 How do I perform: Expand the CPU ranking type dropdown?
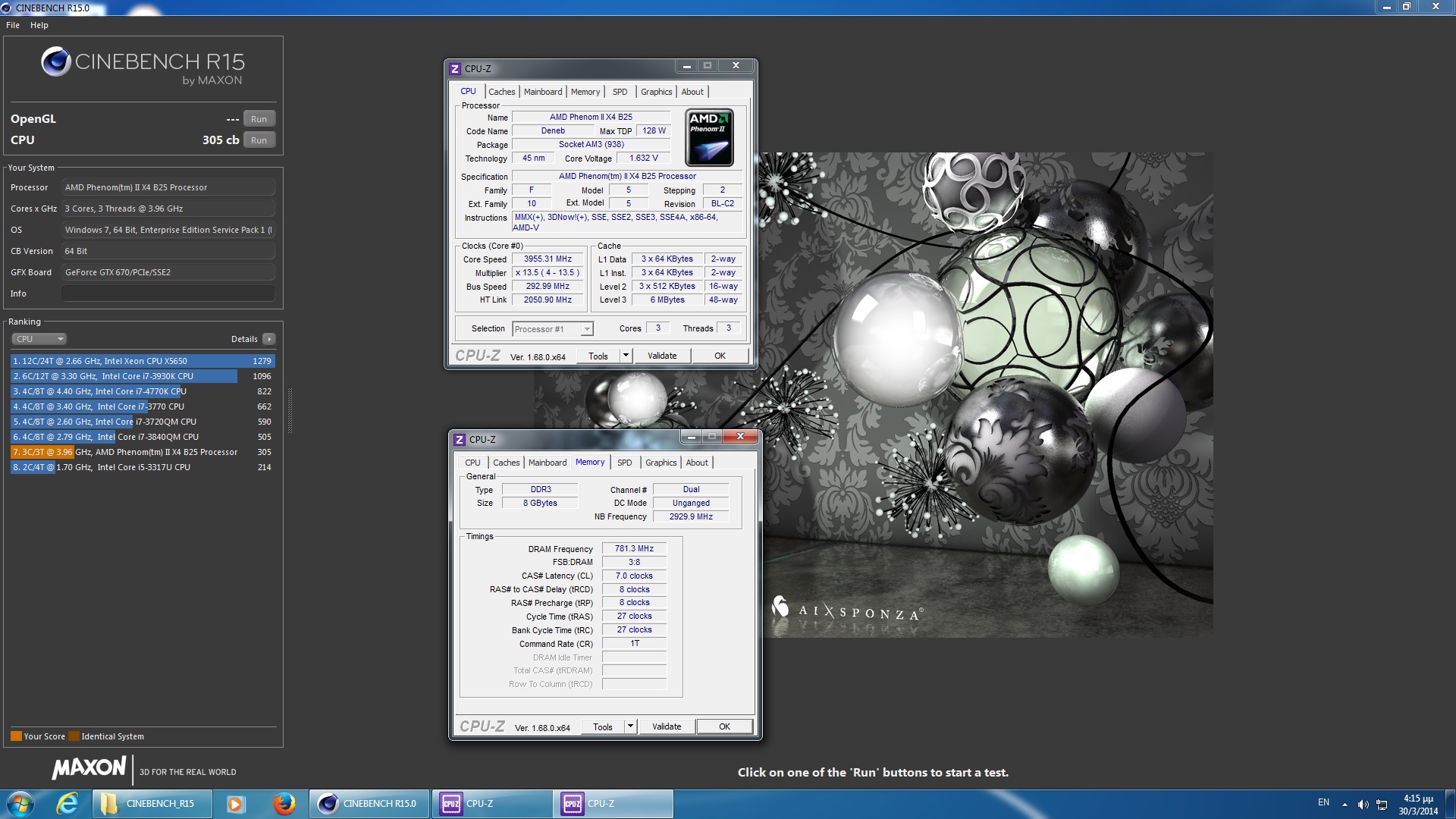coord(39,339)
